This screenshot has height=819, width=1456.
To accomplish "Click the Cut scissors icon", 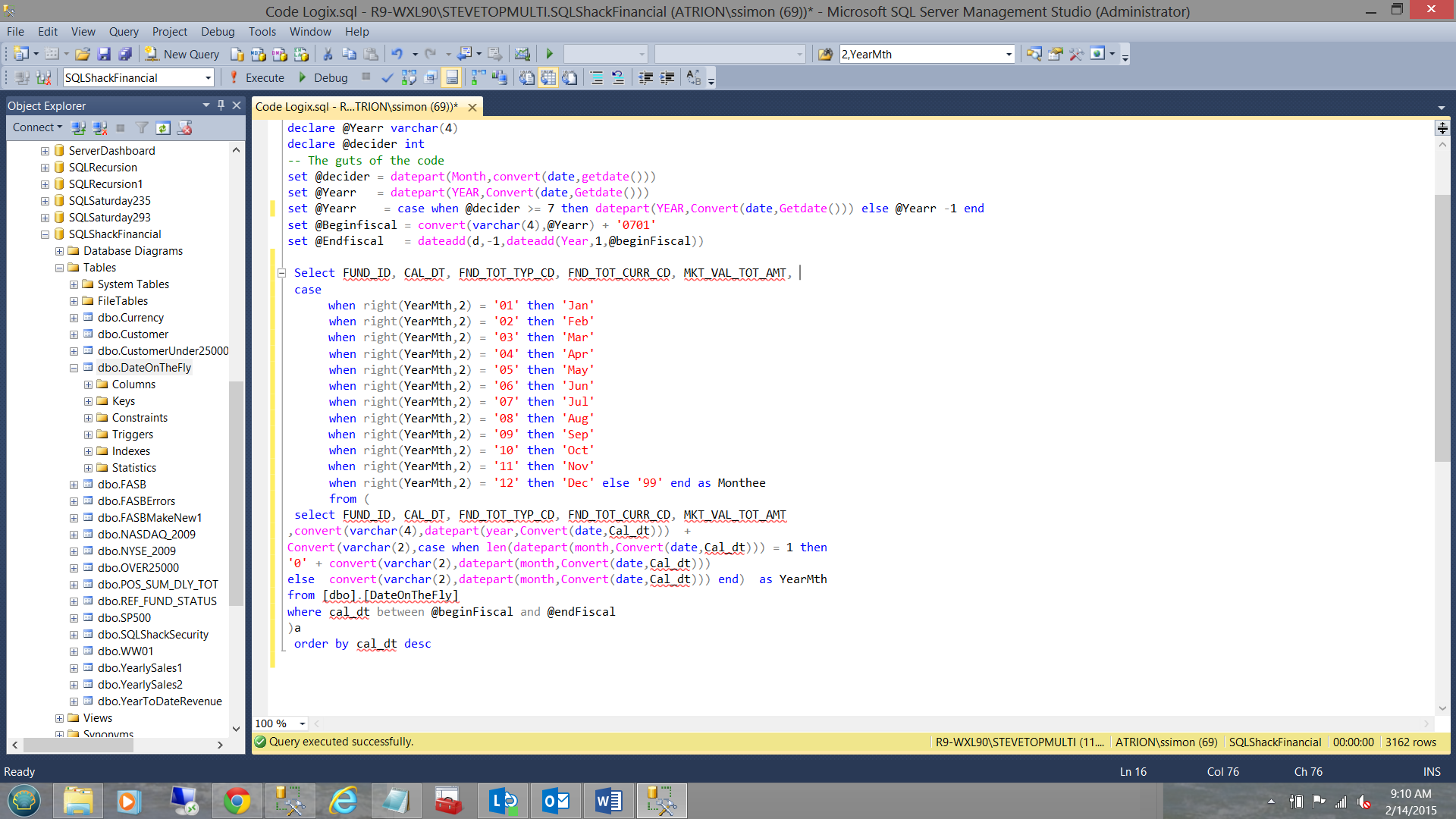I will pyautogui.click(x=328, y=54).
